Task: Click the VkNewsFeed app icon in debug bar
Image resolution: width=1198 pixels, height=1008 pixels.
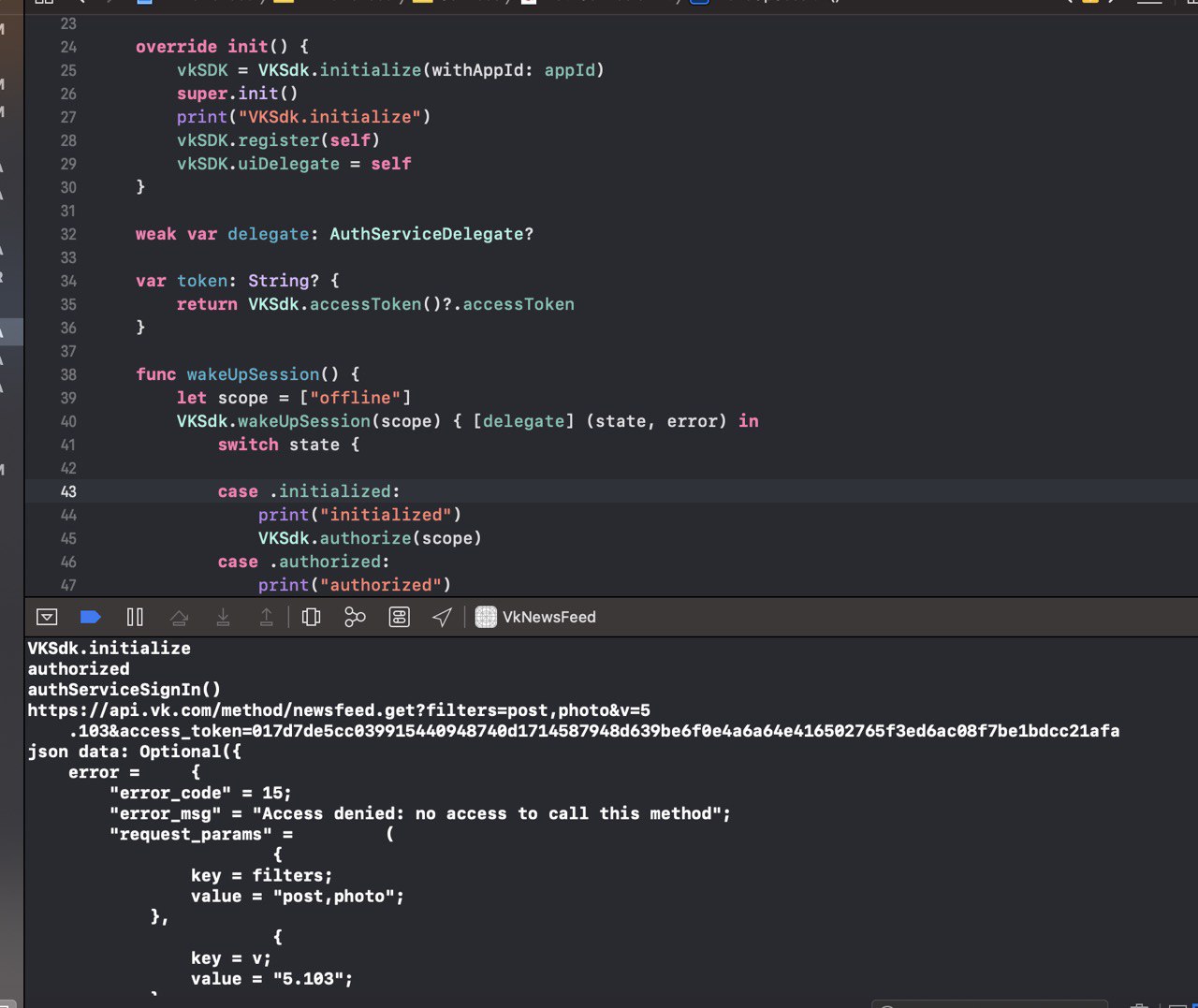Action: point(486,617)
